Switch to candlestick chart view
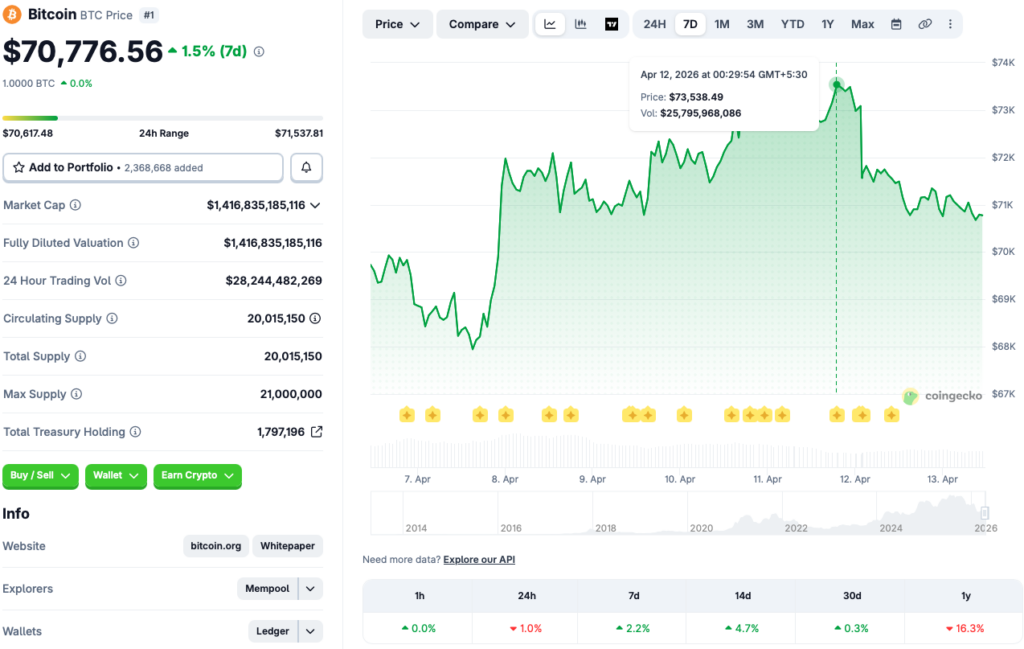The height and width of the screenshot is (649, 1024). click(581, 24)
